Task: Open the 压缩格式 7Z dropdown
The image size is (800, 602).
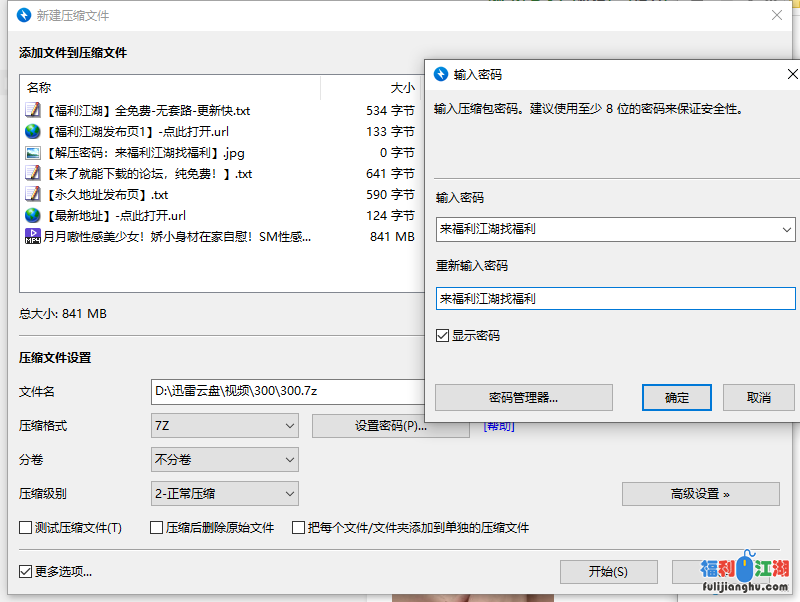Action: 224,426
